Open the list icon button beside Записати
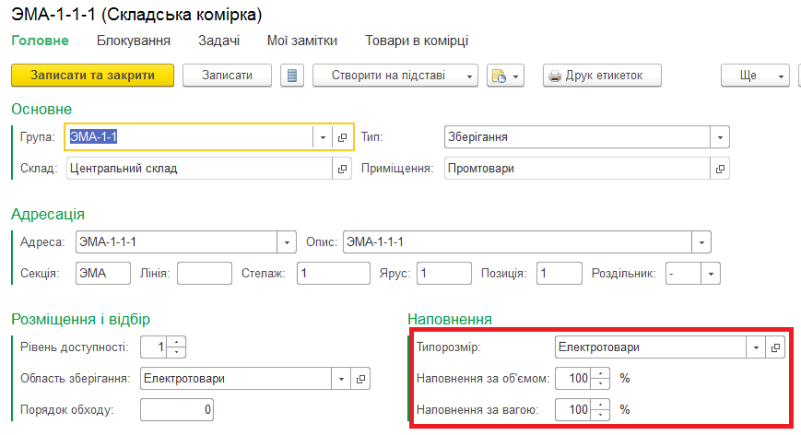The width and height of the screenshot is (801, 435). click(292, 76)
